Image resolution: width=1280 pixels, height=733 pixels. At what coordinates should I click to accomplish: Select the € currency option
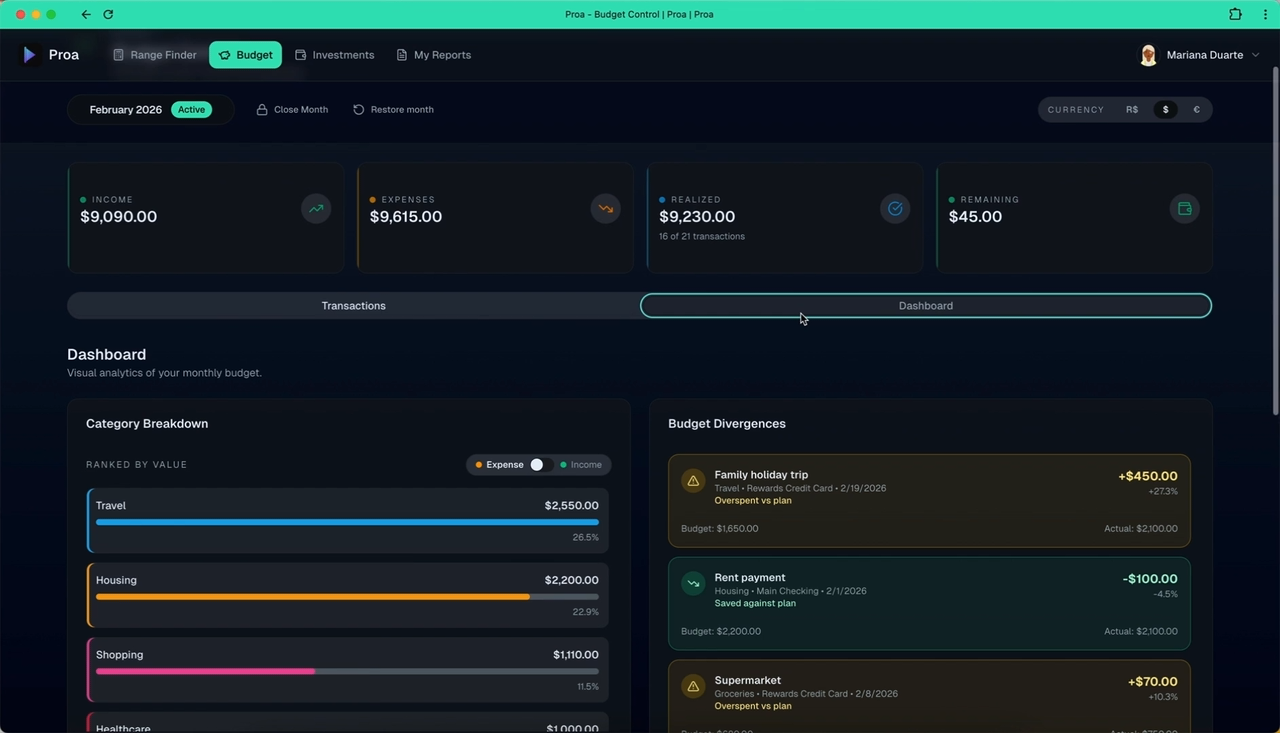[1196, 109]
